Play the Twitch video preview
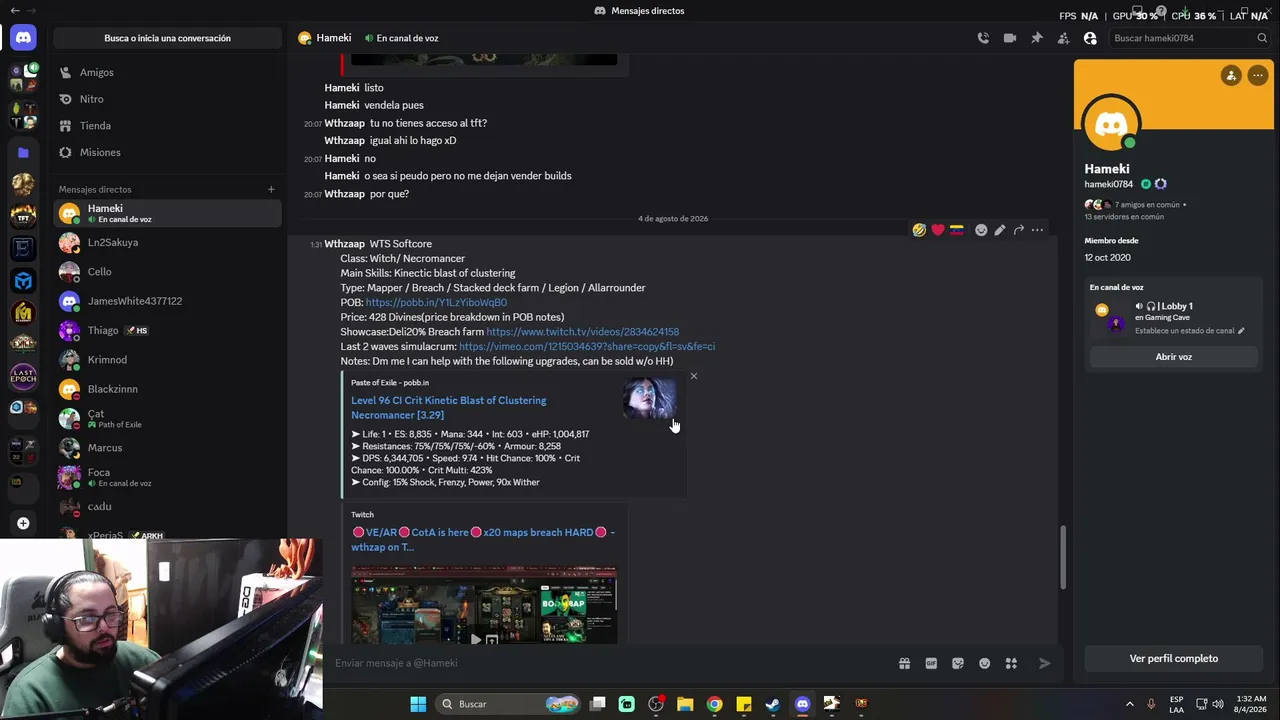The image size is (1280, 720). 476,639
